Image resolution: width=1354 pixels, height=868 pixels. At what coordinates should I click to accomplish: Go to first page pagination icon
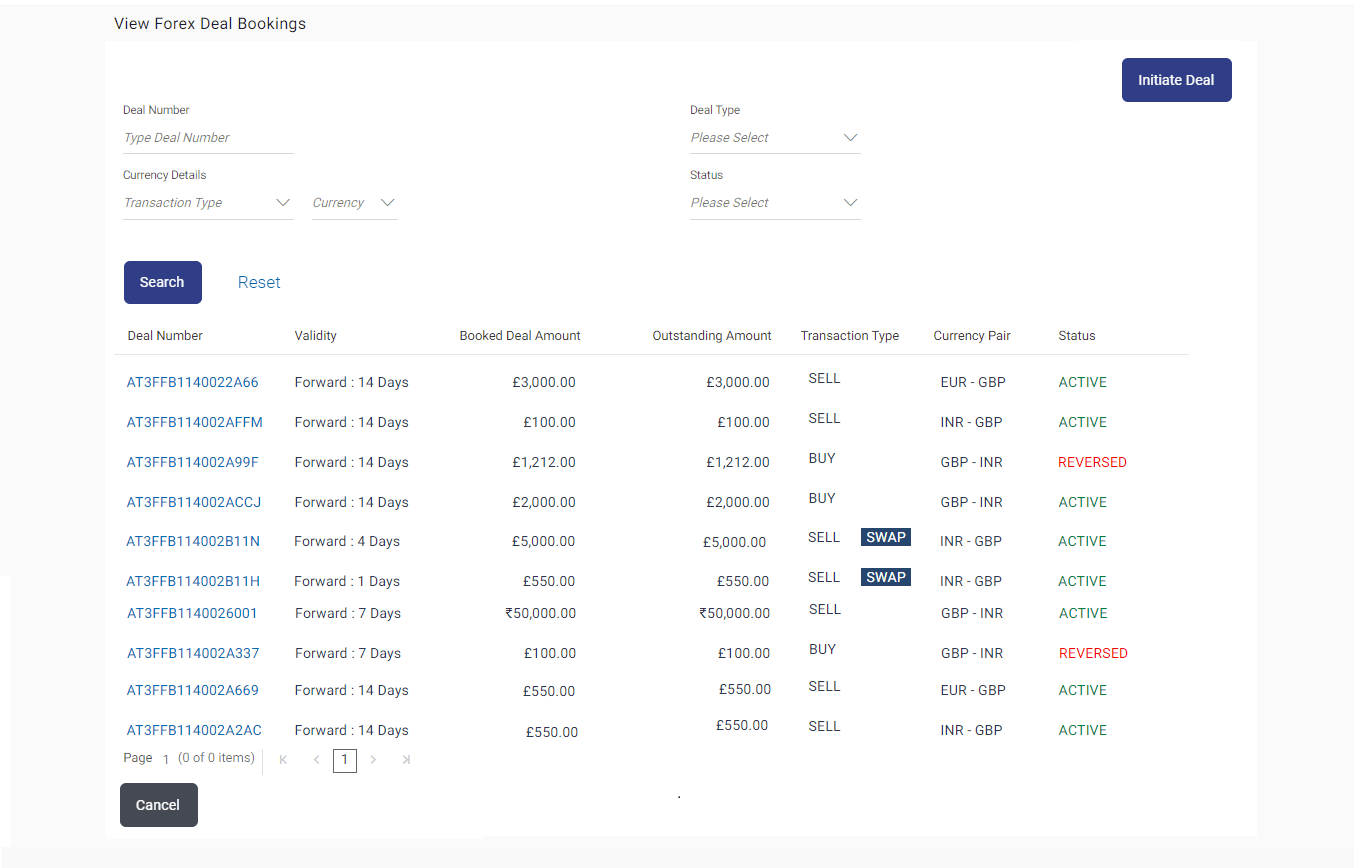pos(284,760)
